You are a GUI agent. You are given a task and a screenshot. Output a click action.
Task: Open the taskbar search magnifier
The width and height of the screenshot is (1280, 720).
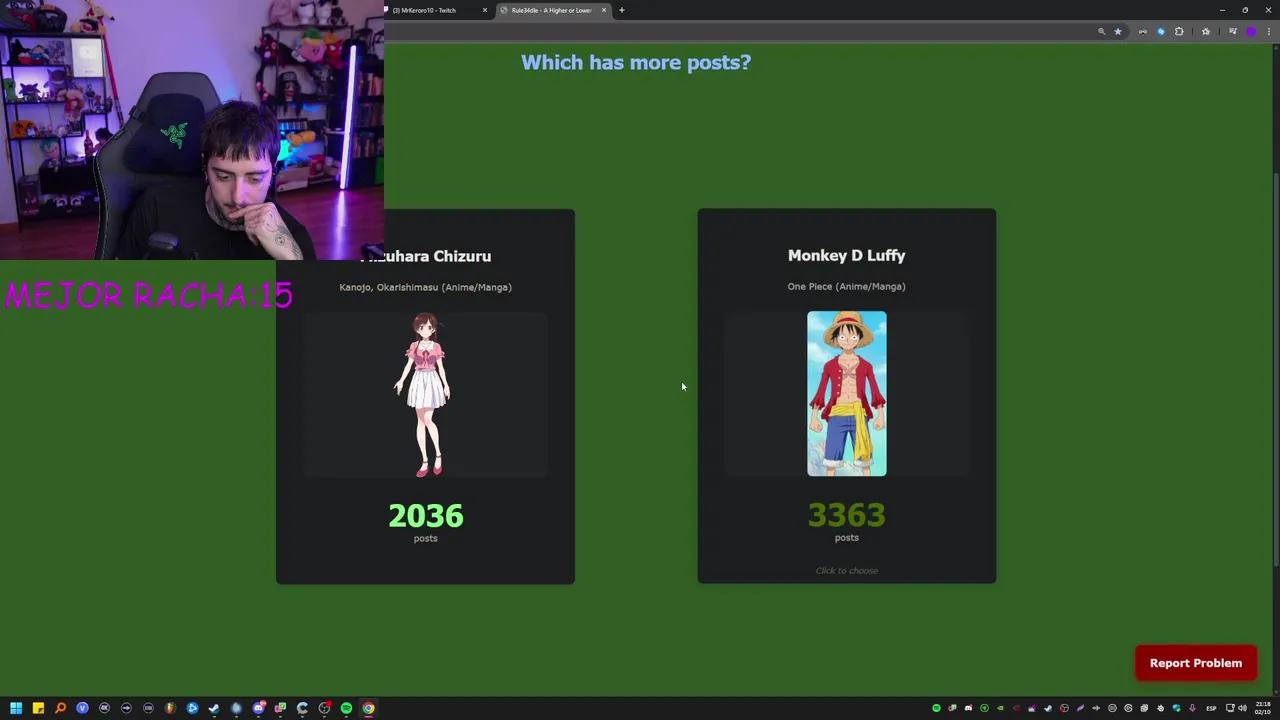[x=60, y=708]
